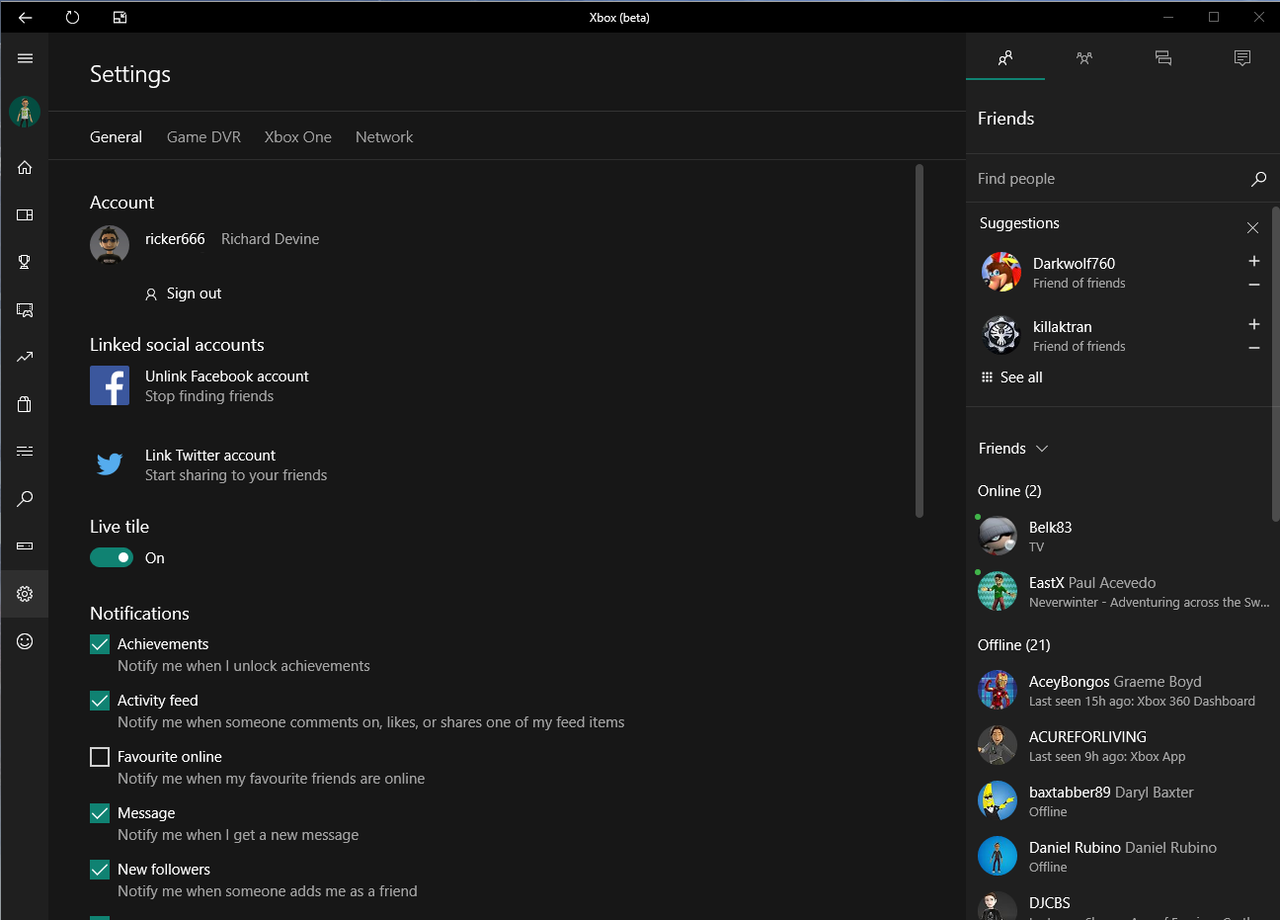Open the ricker666 account avatar
1280x920 pixels.
click(x=109, y=245)
